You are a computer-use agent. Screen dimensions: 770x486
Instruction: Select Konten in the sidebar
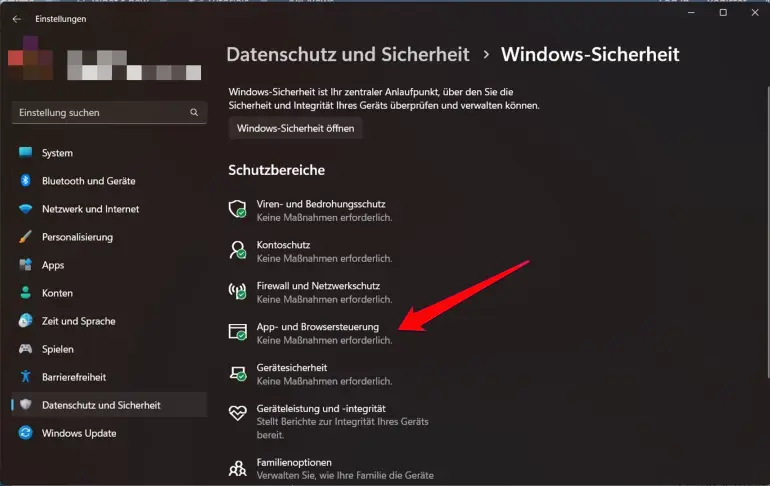pos(109,293)
